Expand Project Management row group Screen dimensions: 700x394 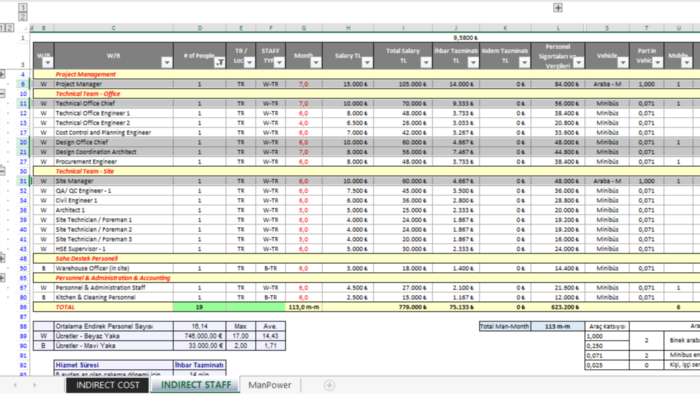point(2,74)
